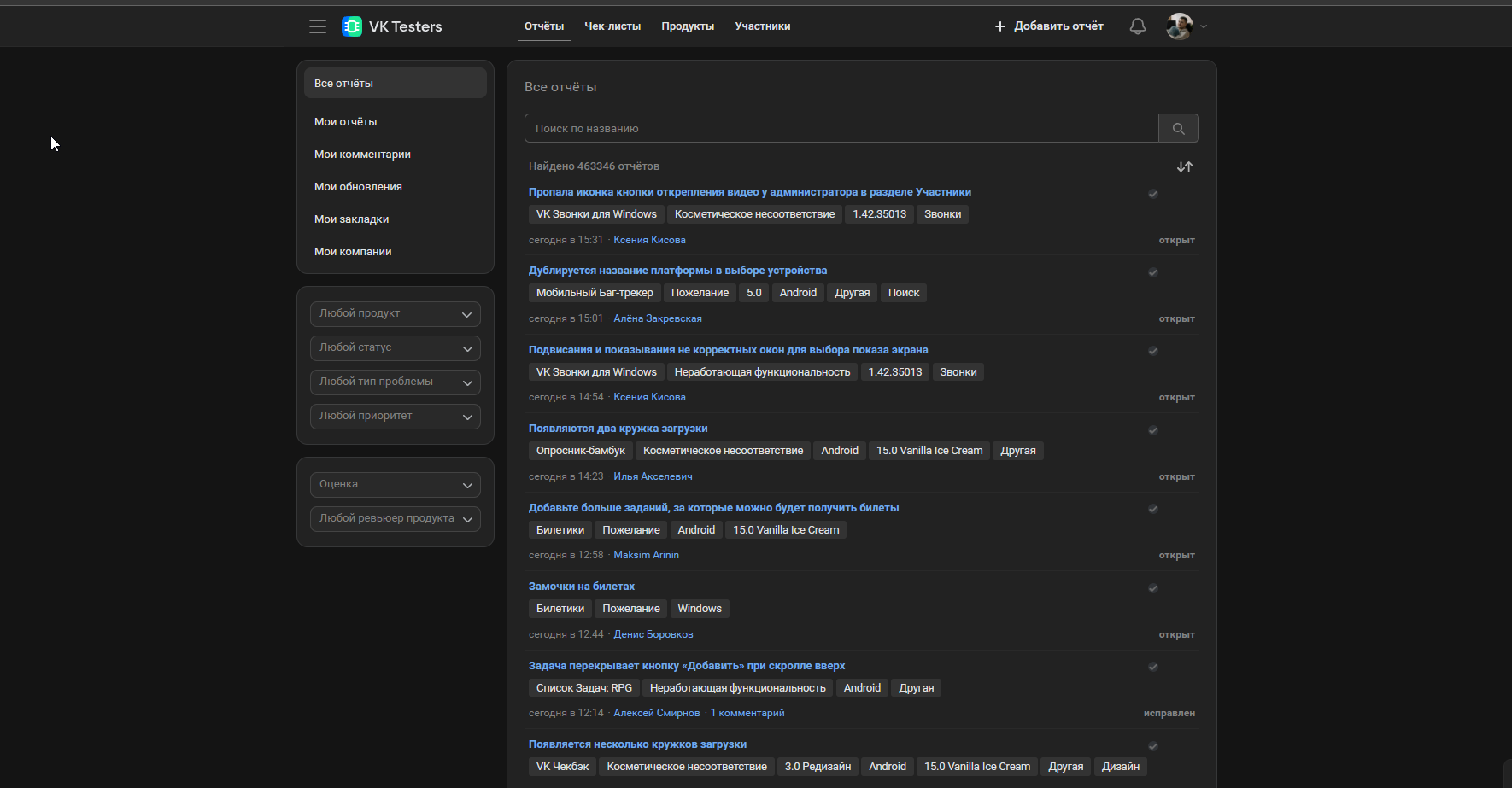The image size is (1512, 788).
Task: Click checkmark icon on 'Подвисания и показывания' report
Action: pyautogui.click(x=1153, y=351)
